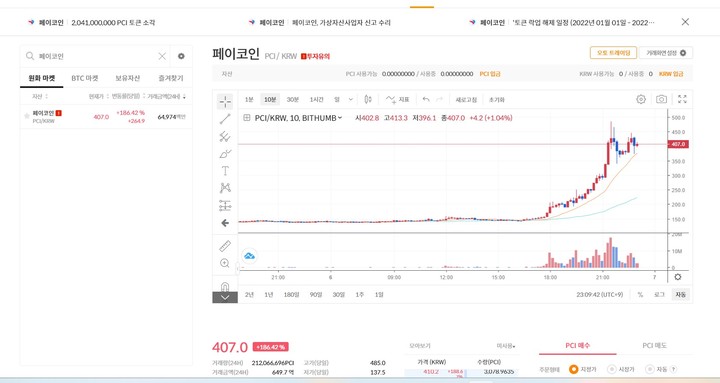This screenshot has height=383, width=720.
Task: Switch to the BTC 마켓 tab
Action: point(85,79)
